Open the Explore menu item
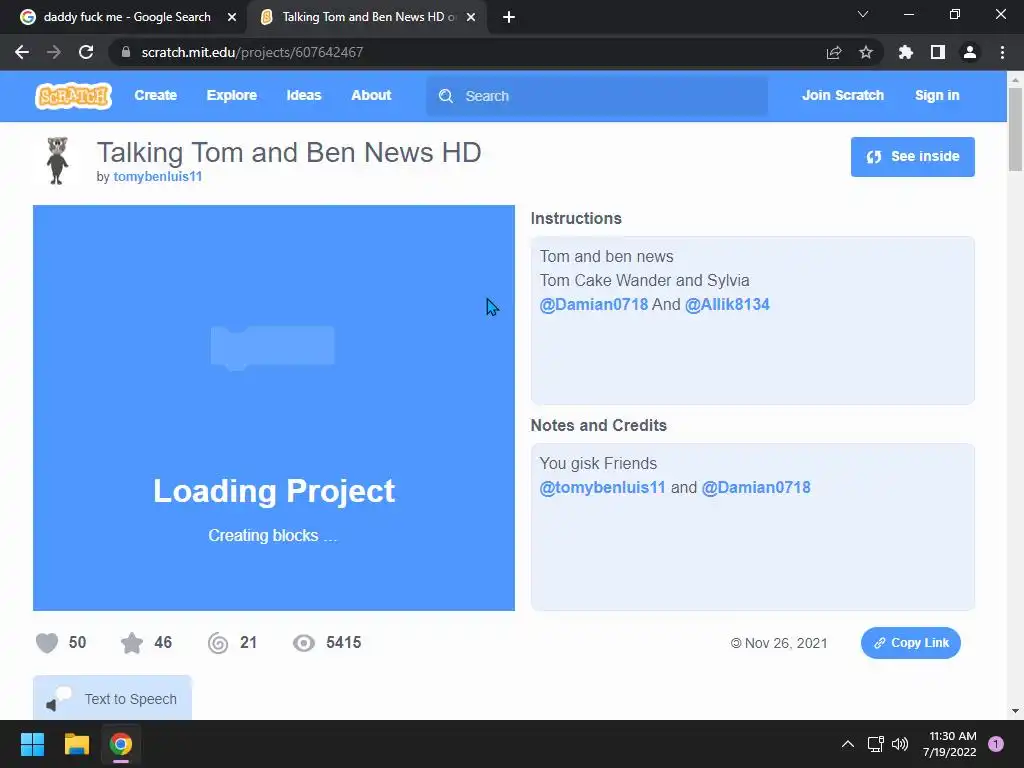The image size is (1024, 768). [x=232, y=95]
